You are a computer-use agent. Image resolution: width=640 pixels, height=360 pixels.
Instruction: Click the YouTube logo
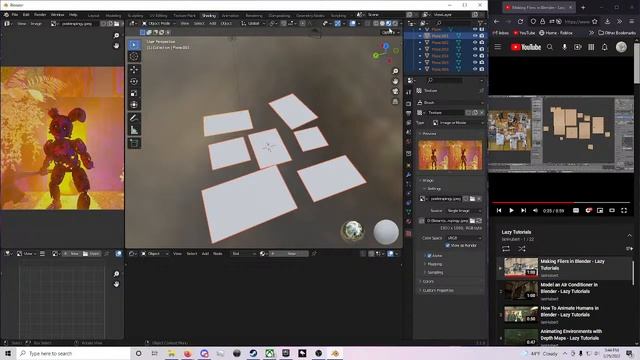pos(526,47)
